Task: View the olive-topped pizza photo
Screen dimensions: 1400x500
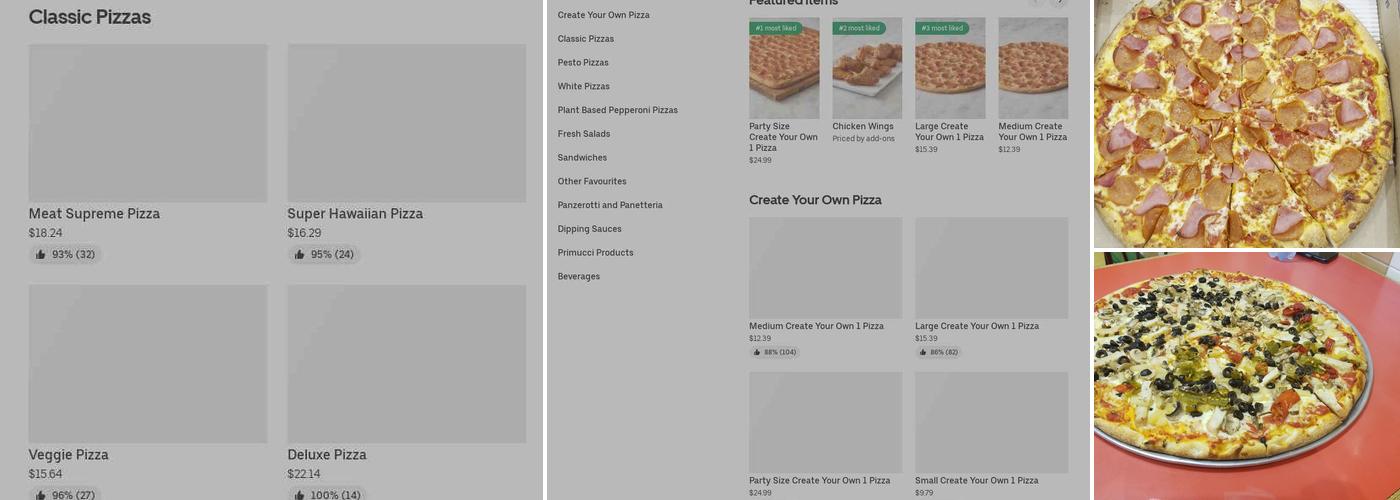Action: click(1246, 376)
